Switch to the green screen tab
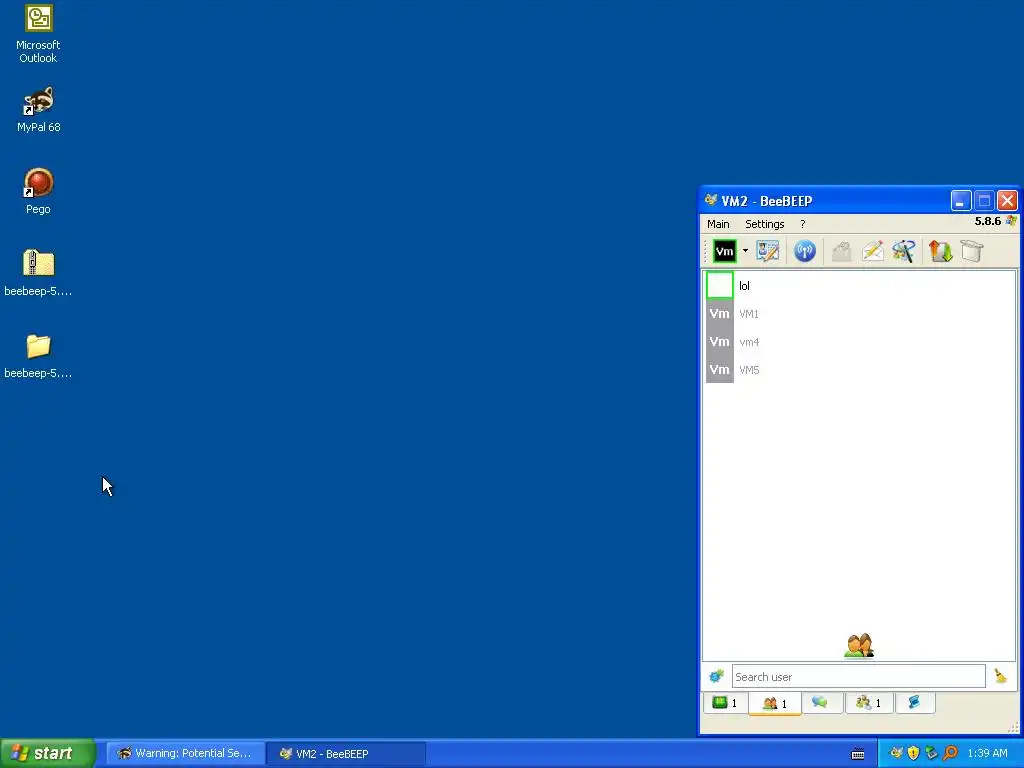 (x=724, y=703)
